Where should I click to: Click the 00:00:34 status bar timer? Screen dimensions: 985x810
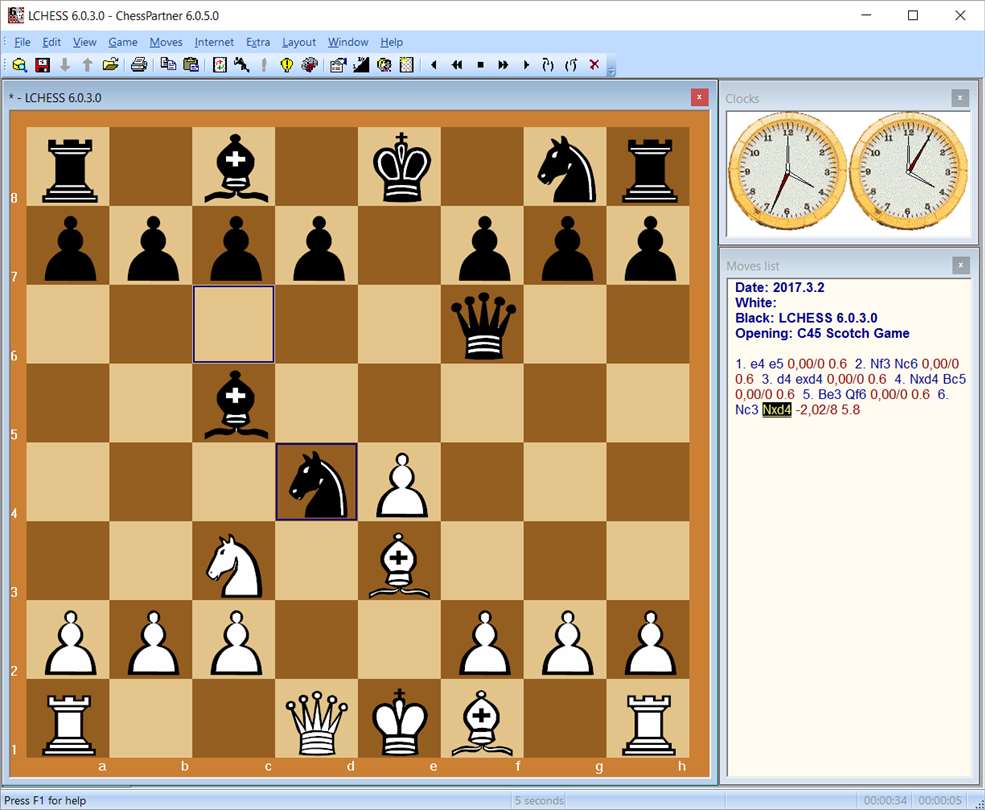click(885, 801)
